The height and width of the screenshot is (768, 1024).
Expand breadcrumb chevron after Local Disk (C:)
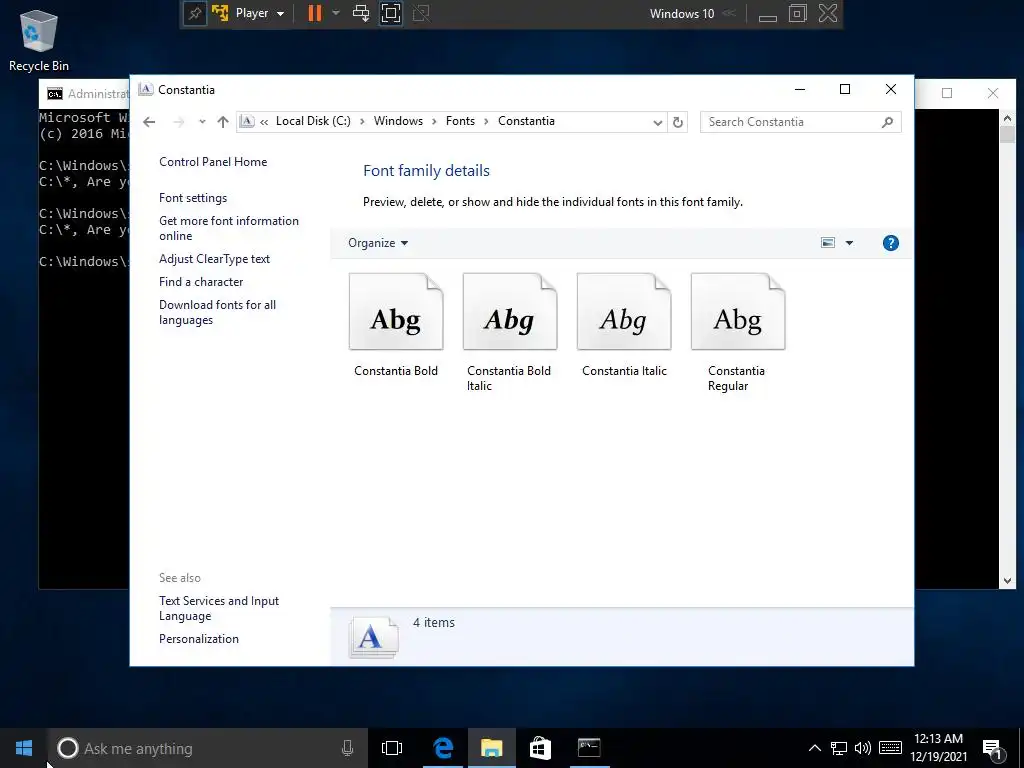click(362, 121)
